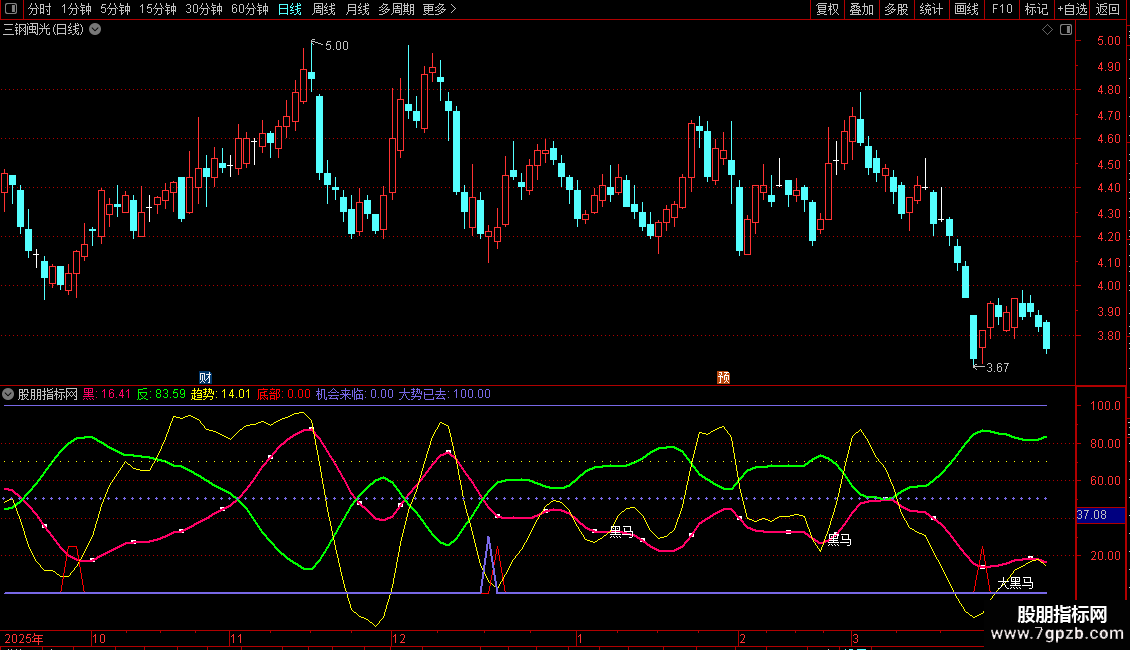
Task: Expand the 三钢闽光(日线) title dropdown
Action: pos(95,30)
